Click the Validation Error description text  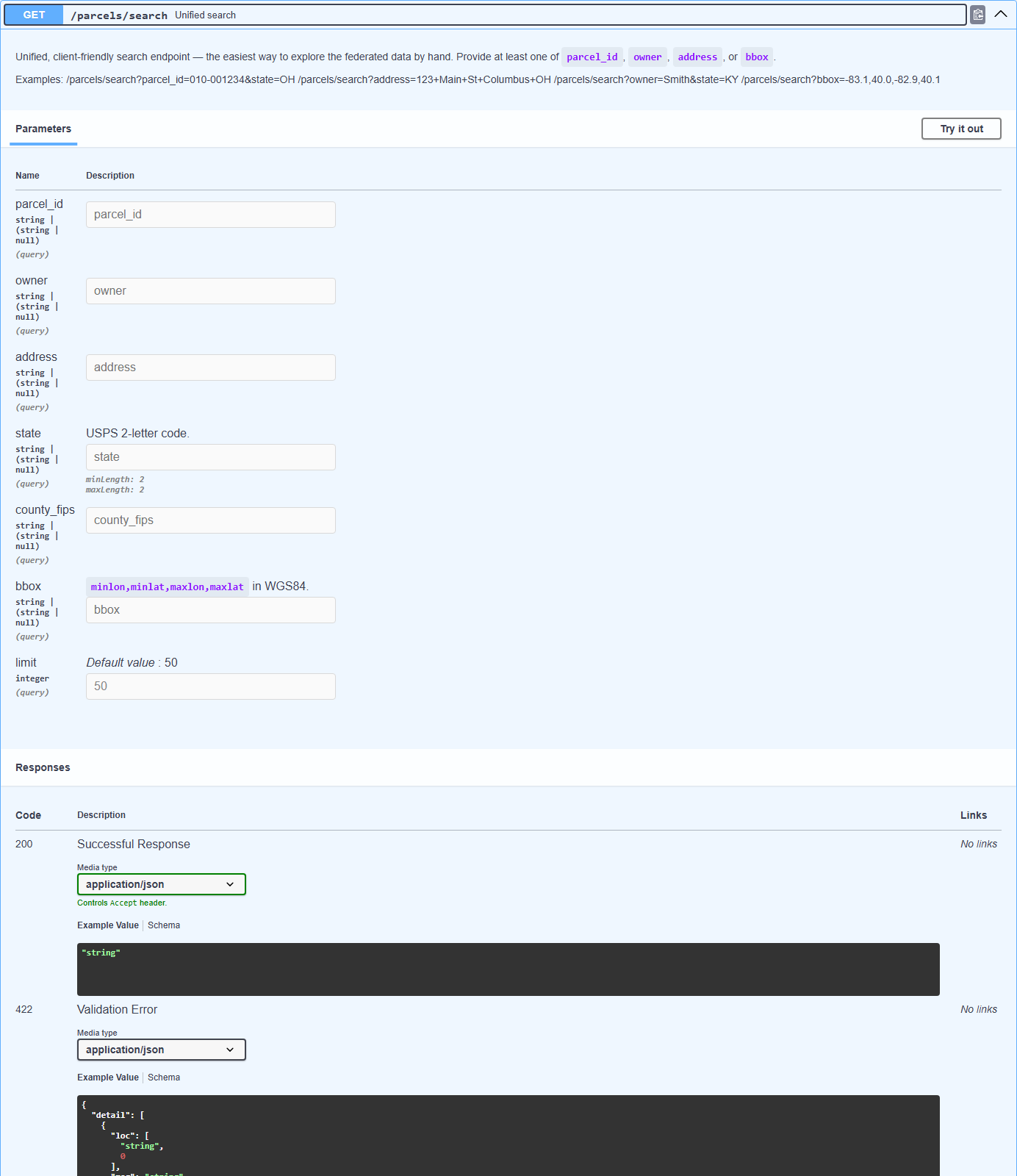(x=118, y=1010)
